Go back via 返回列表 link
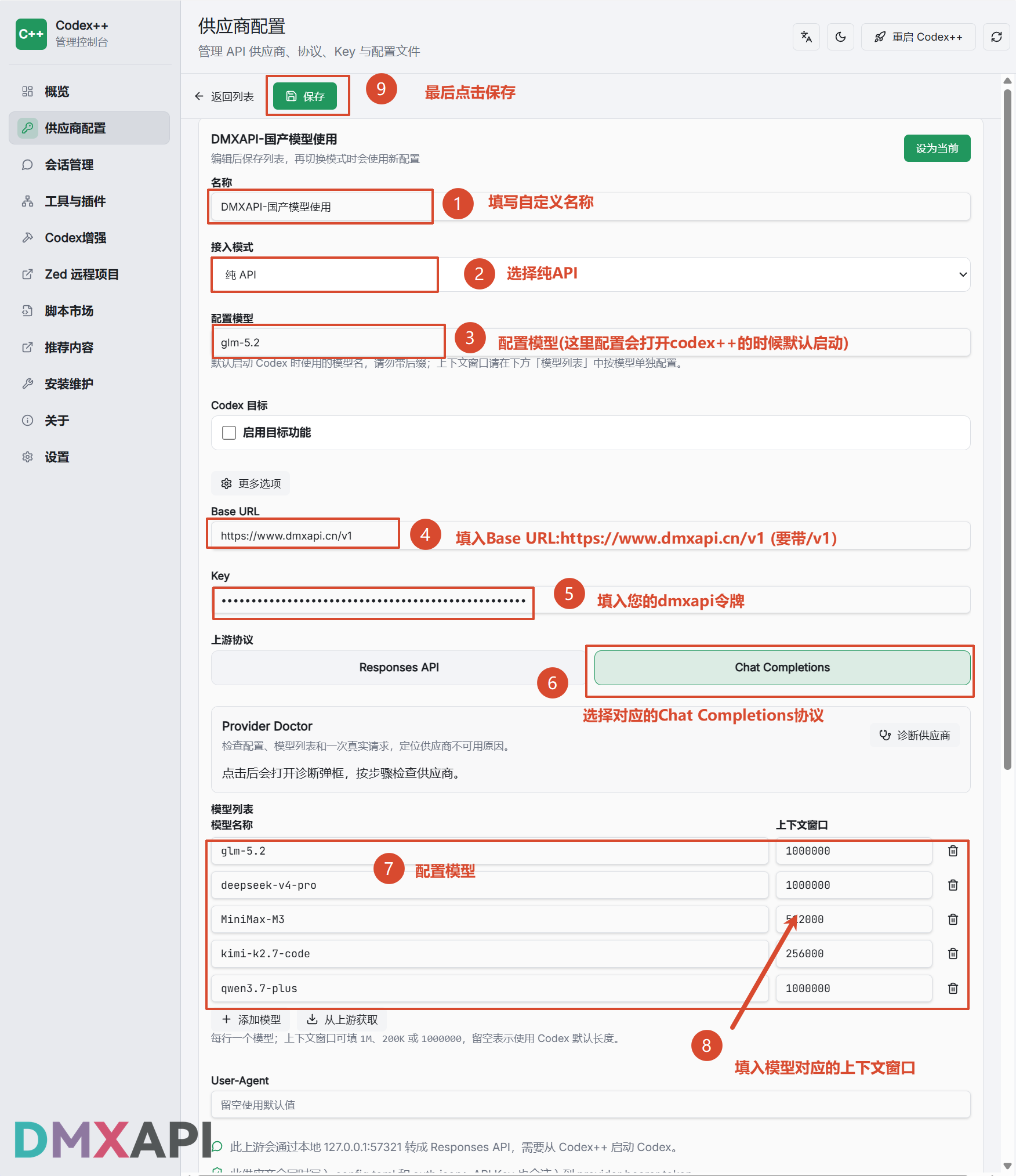This screenshot has width=1016, height=1176. coord(224,96)
